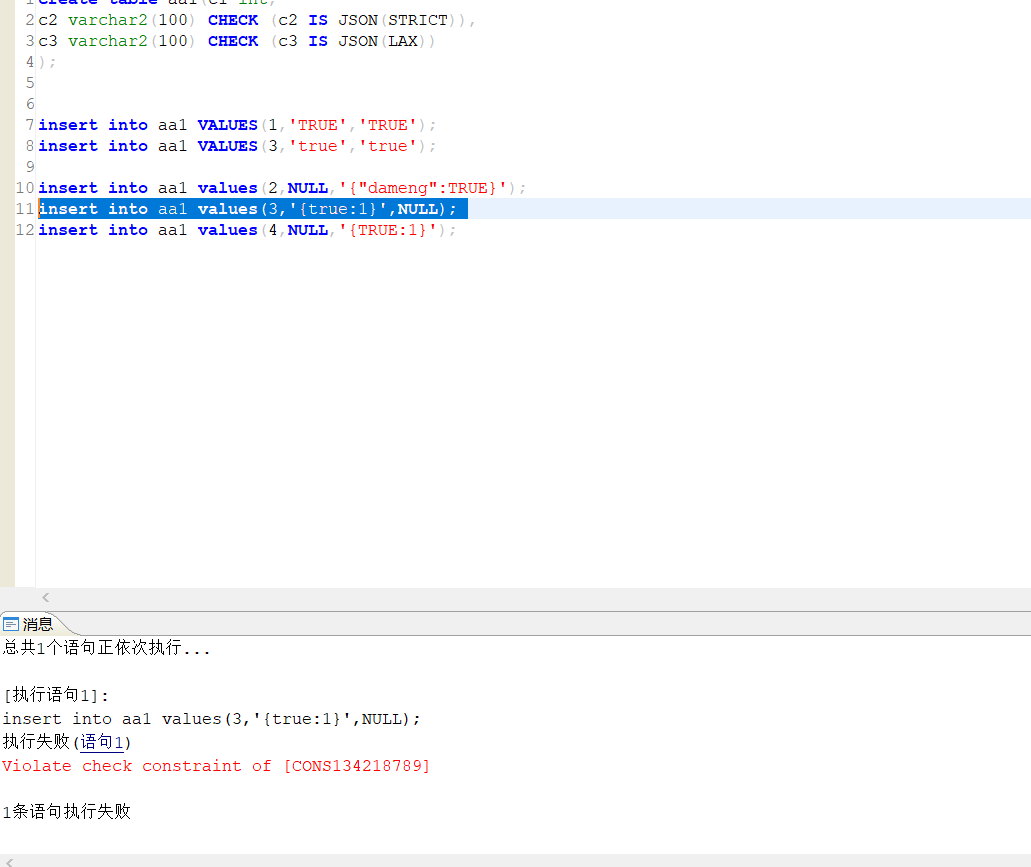Click the varchar2 keyword on line 3
This screenshot has width=1031, height=867.
(107, 40)
